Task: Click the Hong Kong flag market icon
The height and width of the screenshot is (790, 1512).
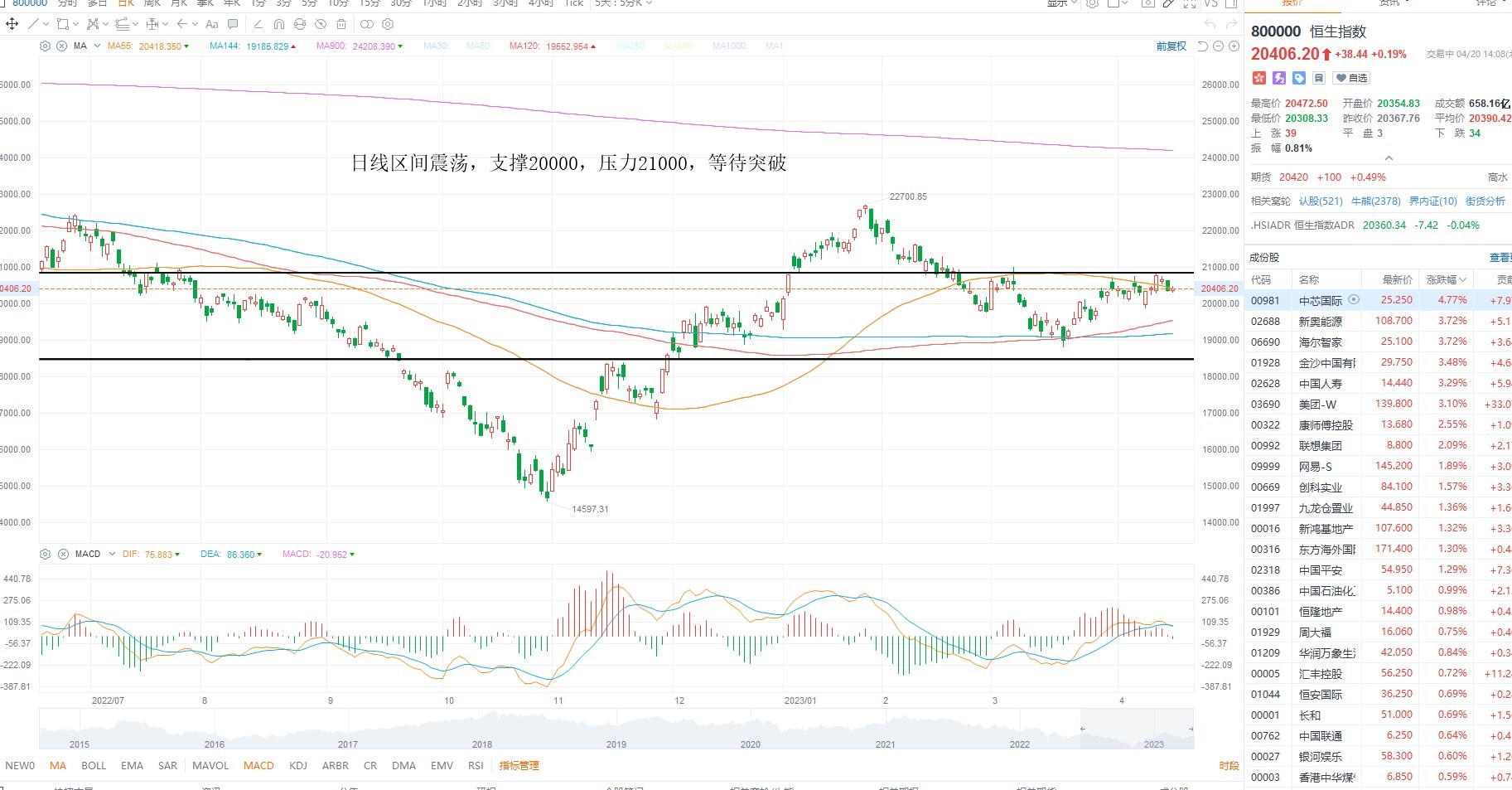Action: click(1258, 78)
